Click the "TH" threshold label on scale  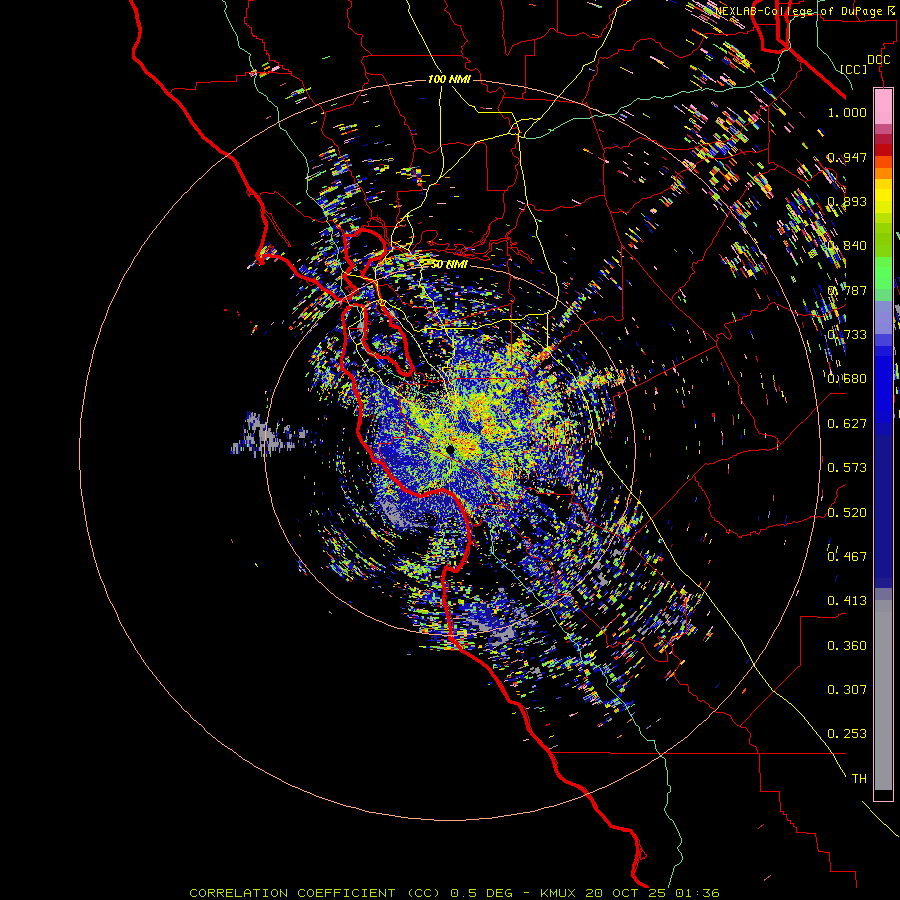point(859,779)
